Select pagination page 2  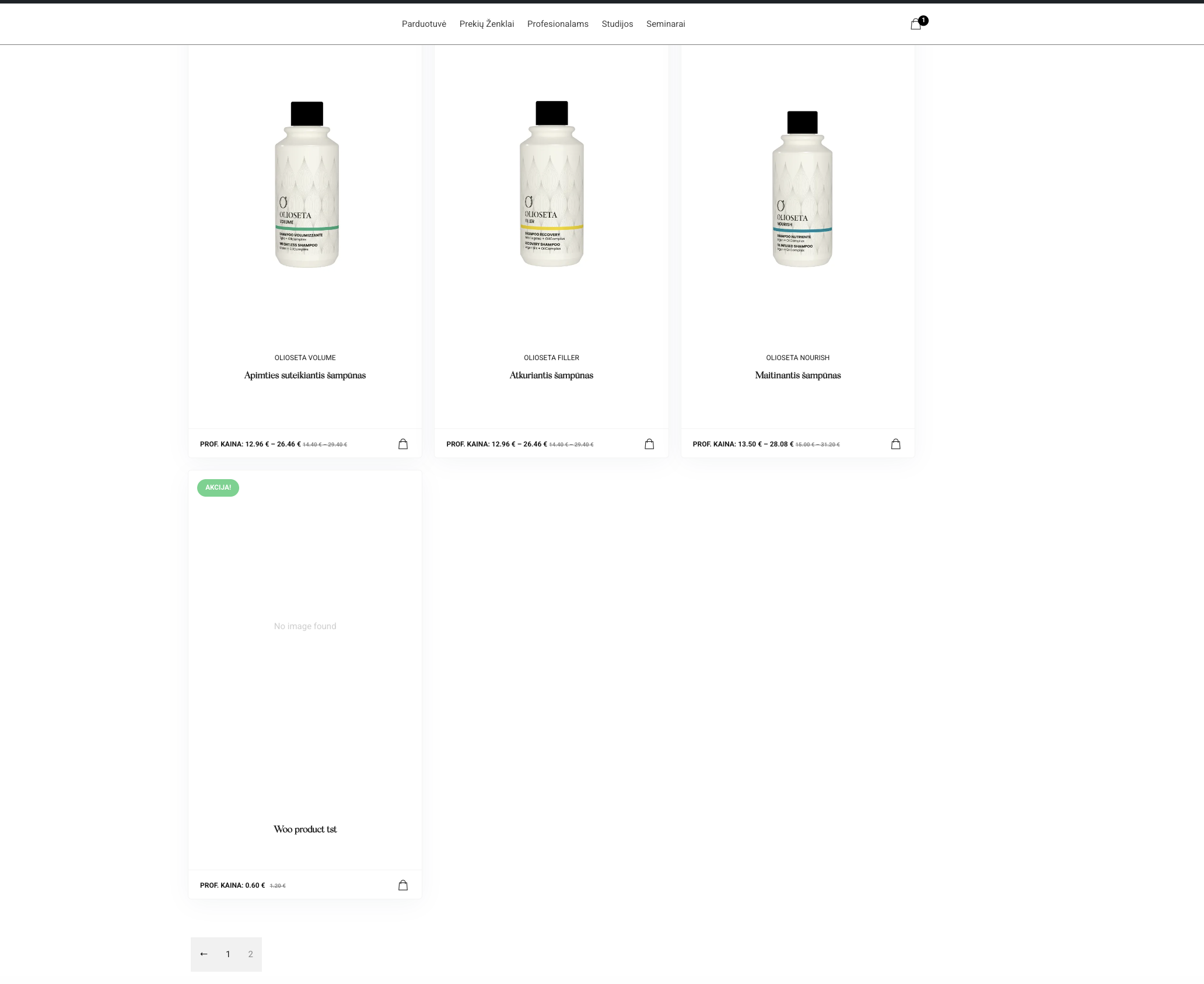(251, 954)
